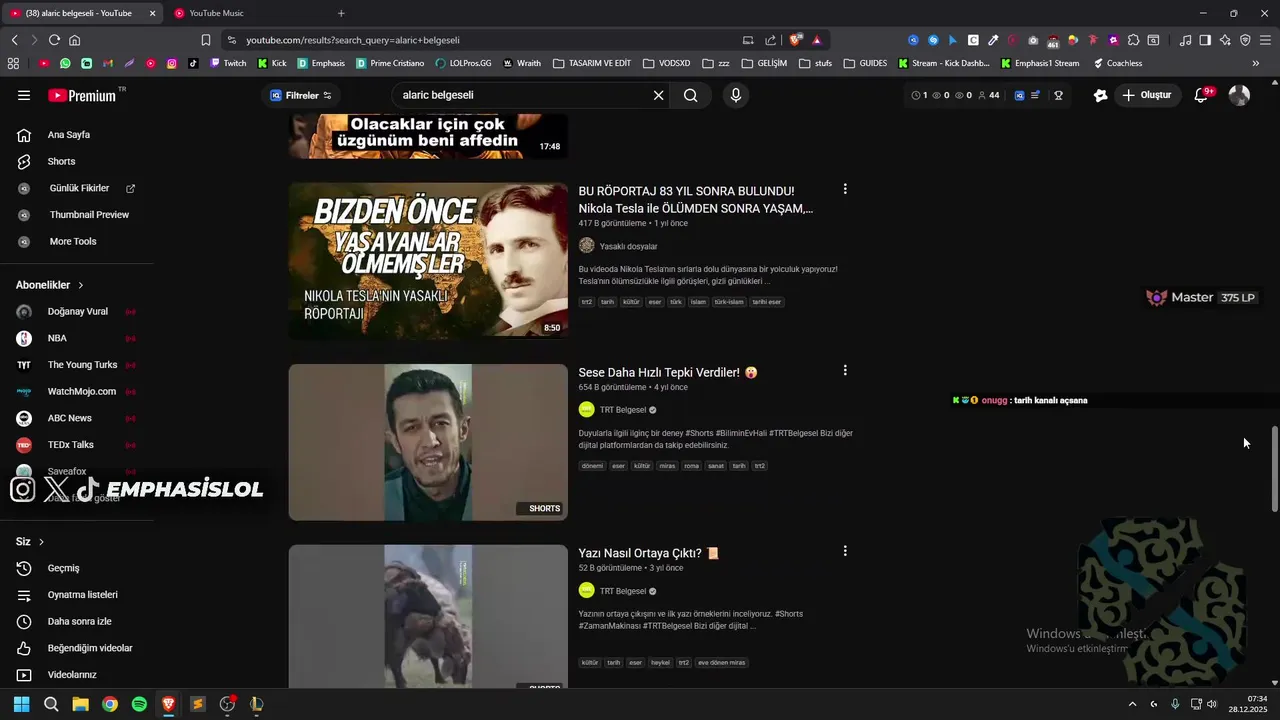This screenshot has height=720, width=1280.
Task: Open the Doğanay Vural subscription
Action: [x=77, y=311]
